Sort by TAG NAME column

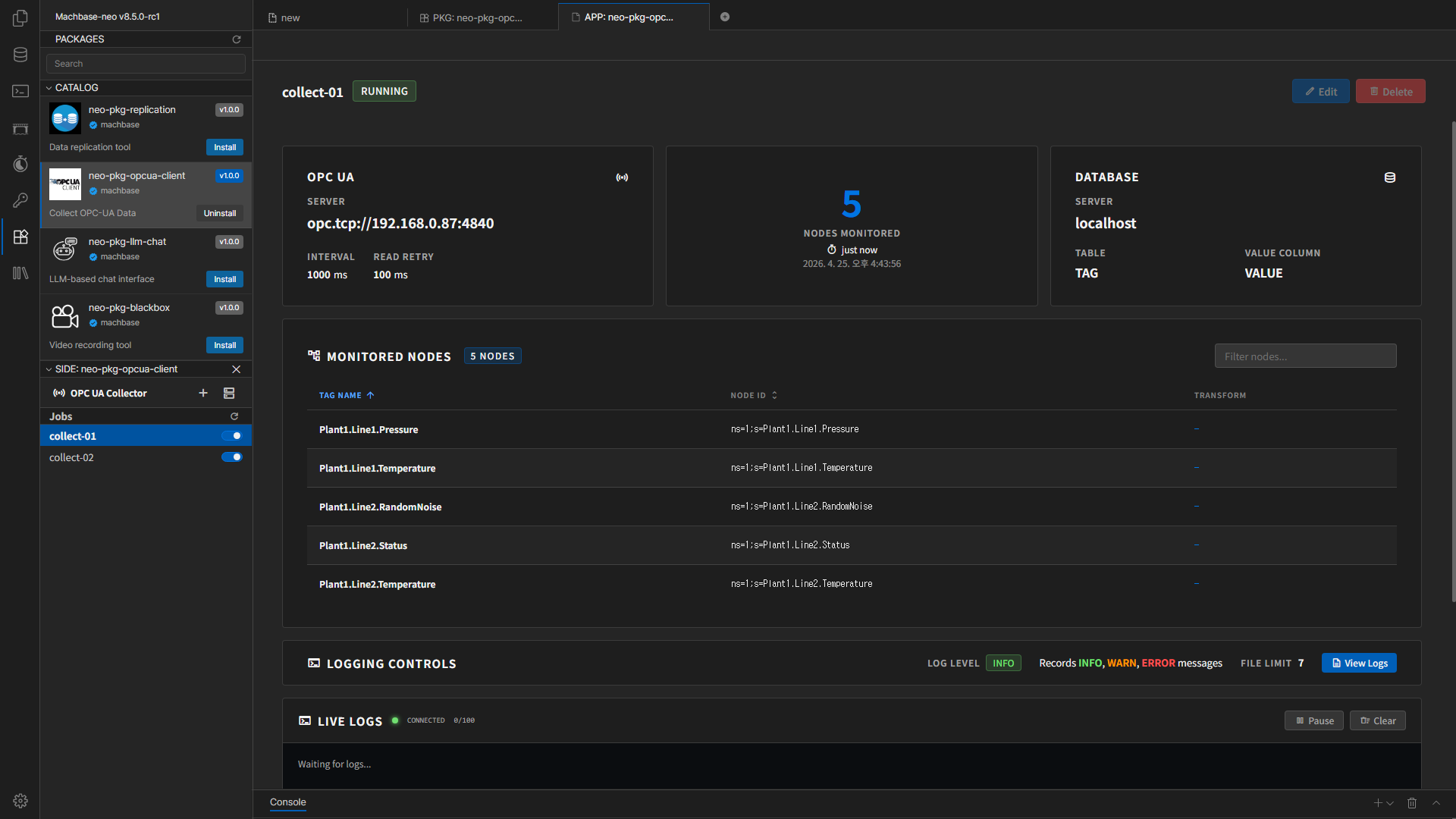(x=347, y=395)
